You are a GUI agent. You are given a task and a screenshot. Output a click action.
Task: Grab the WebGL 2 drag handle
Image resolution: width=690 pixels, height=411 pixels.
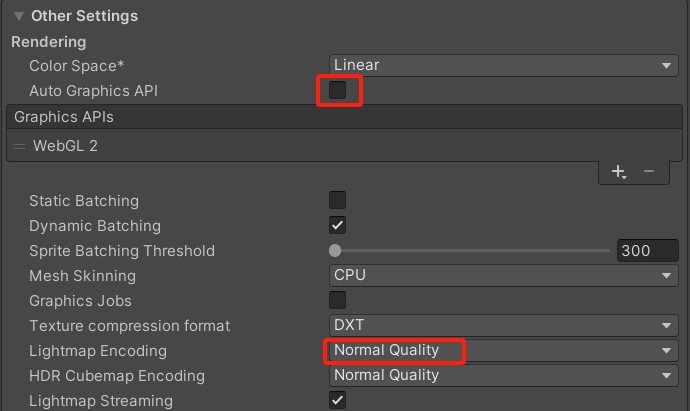tap(20, 146)
